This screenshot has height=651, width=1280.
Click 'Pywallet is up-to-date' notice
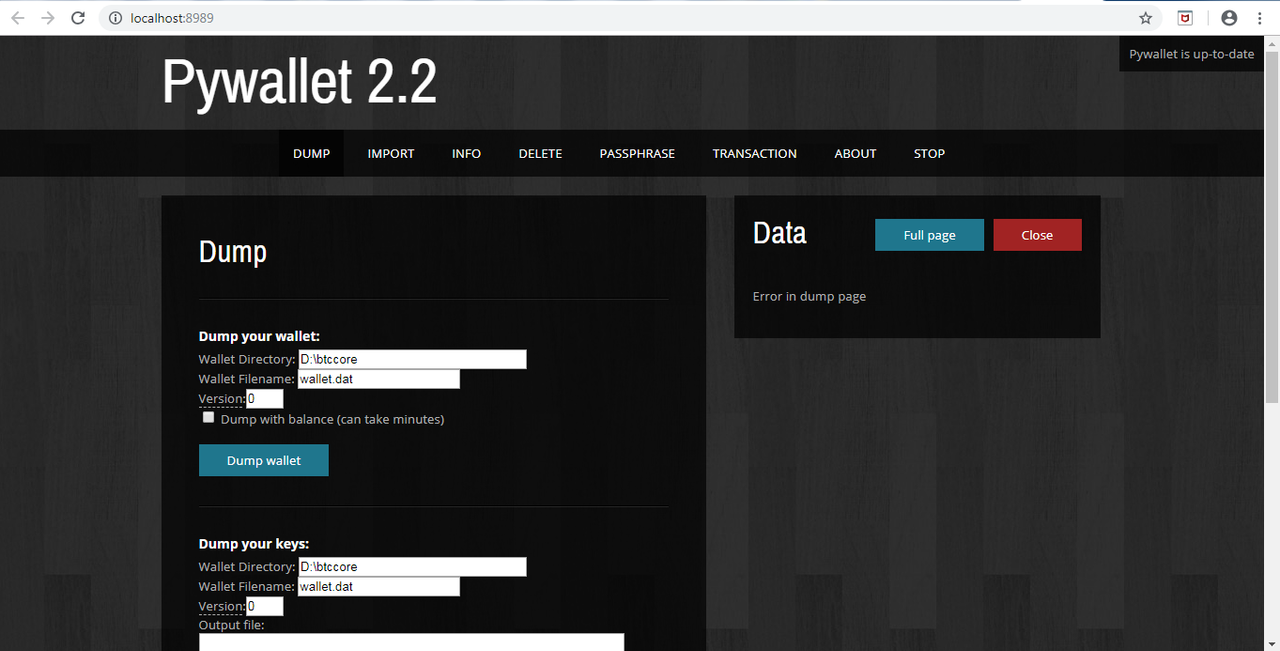pyautogui.click(x=1192, y=54)
